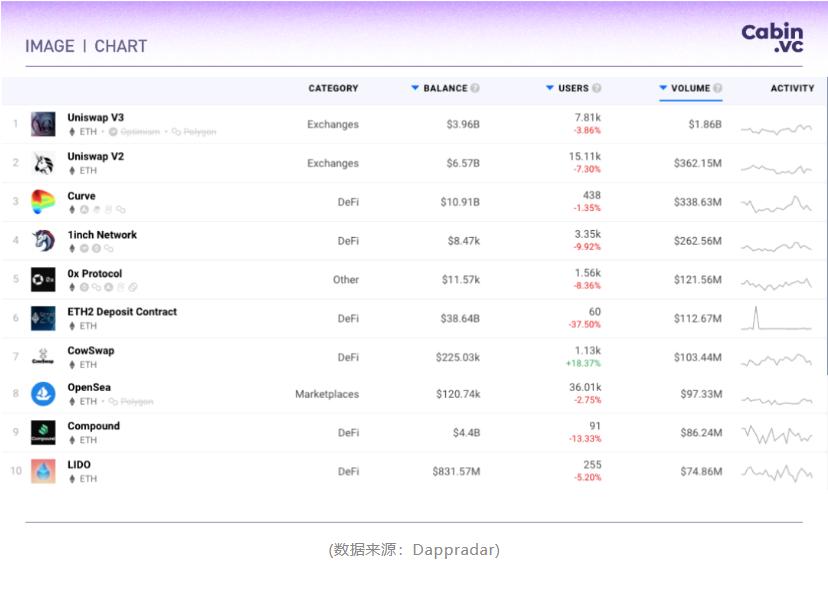The image size is (828, 591).
Task: Click the ETH2 Deposit Contract activity sparkline
Action: click(776, 319)
